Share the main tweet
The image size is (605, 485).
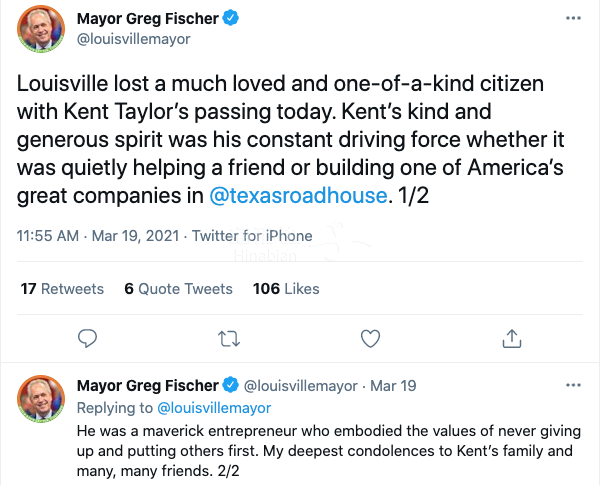point(511,337)
